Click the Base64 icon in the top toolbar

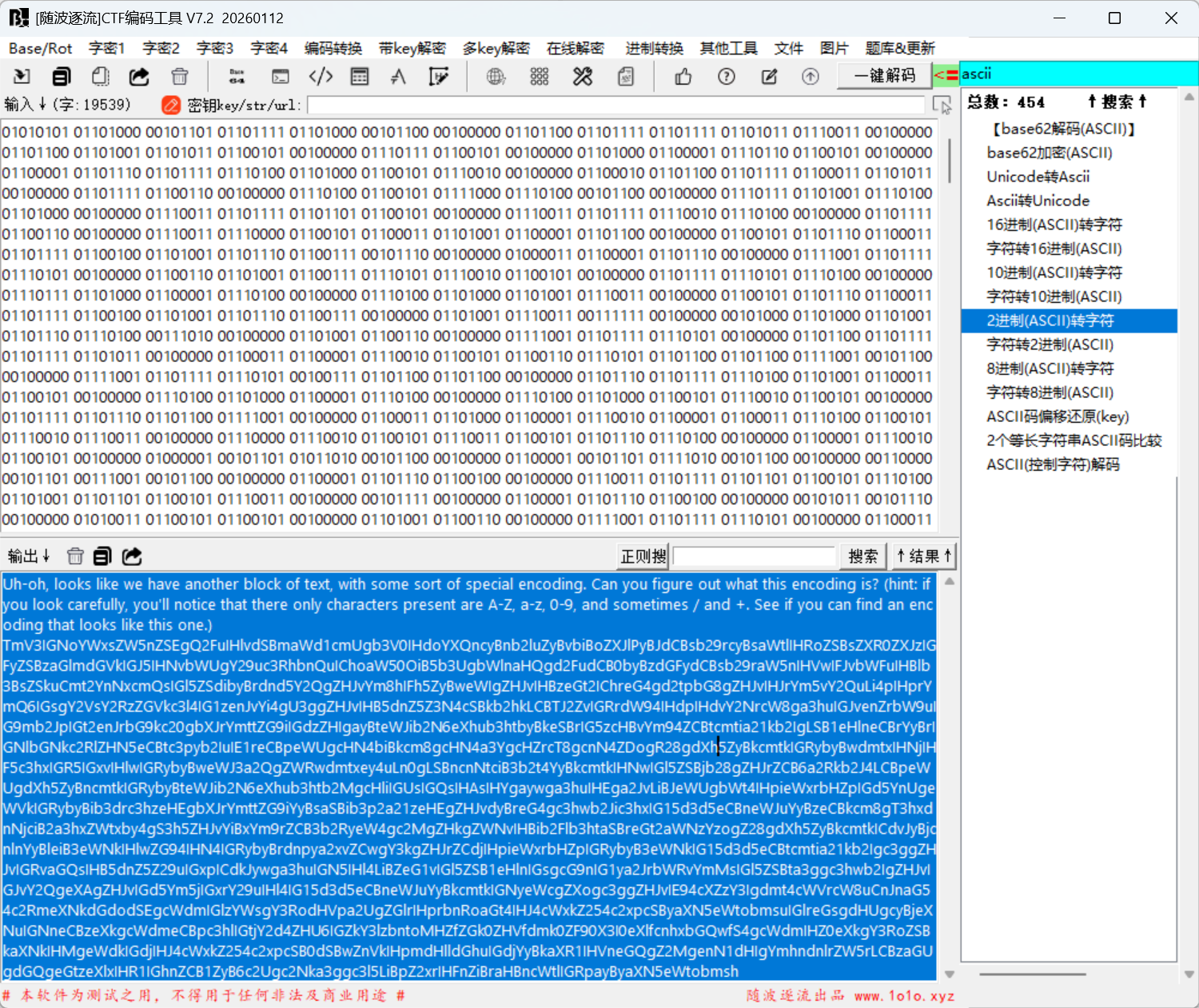tap(237, 77)
